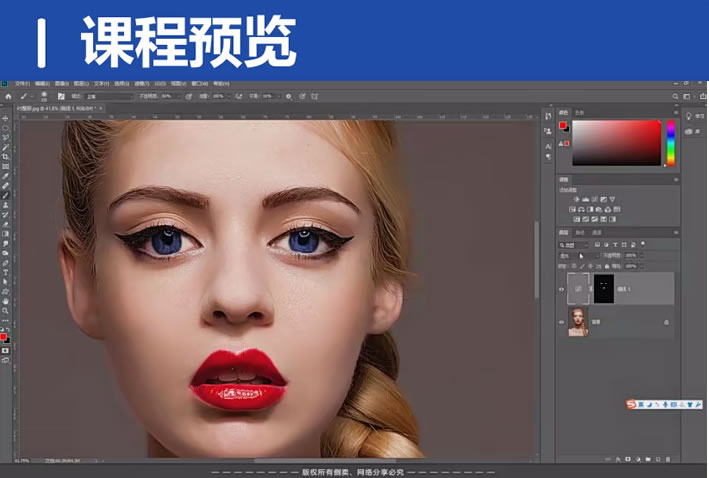
Task: Open layer opacity dropdown arrow
Action: (641, 256)
